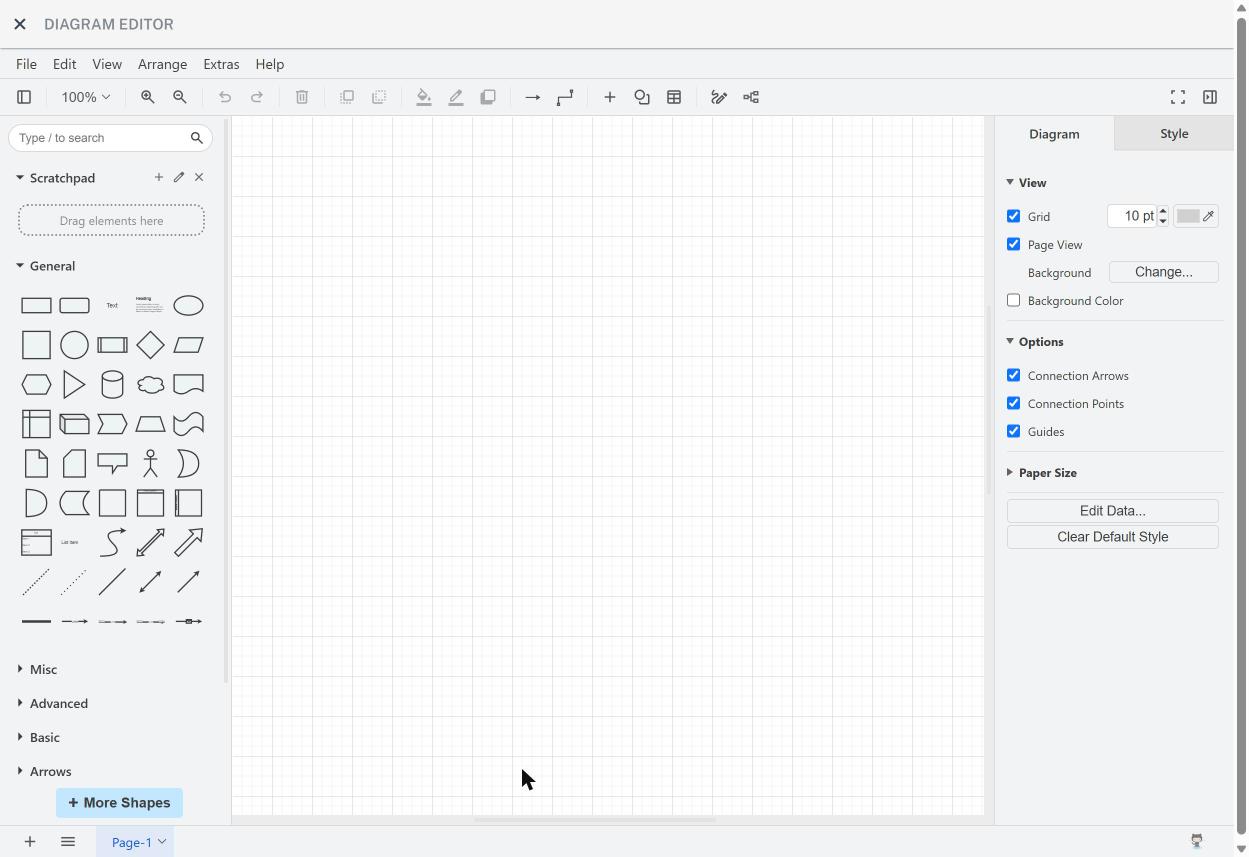Add item to Scratchpad with plus

pos(158,177)
